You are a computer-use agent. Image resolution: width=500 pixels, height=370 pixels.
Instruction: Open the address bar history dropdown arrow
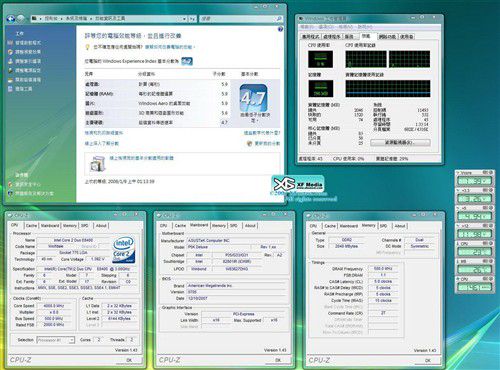pos(184,19)
